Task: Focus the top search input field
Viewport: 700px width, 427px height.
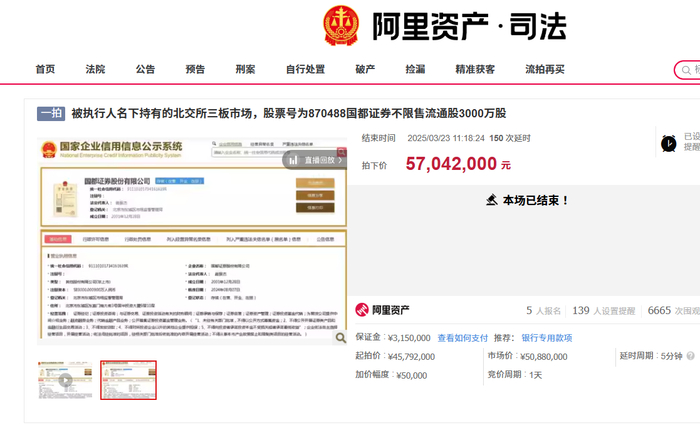Action: pos(688,70)
